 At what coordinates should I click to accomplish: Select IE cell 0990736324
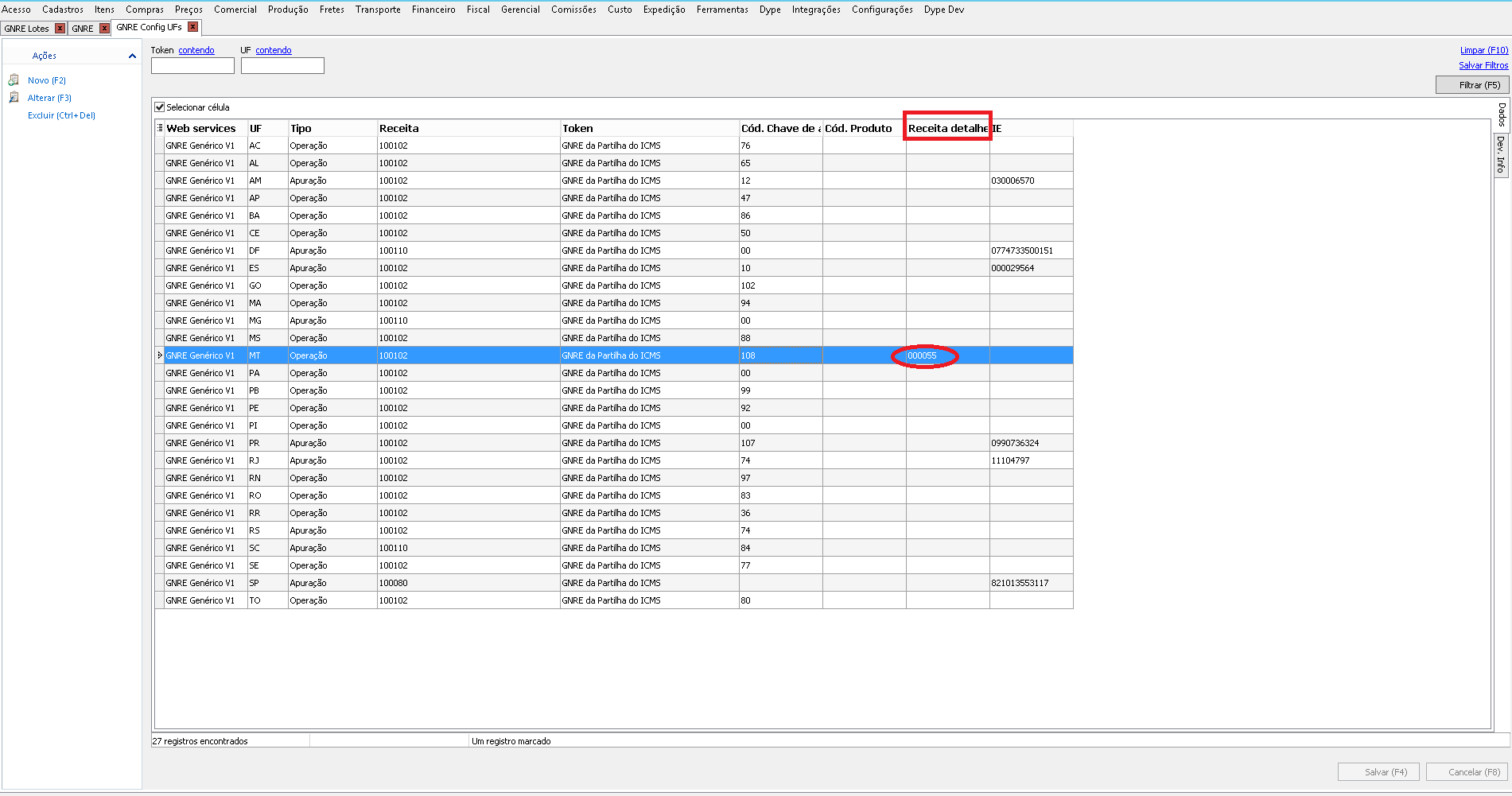(x=1032, y=443)
